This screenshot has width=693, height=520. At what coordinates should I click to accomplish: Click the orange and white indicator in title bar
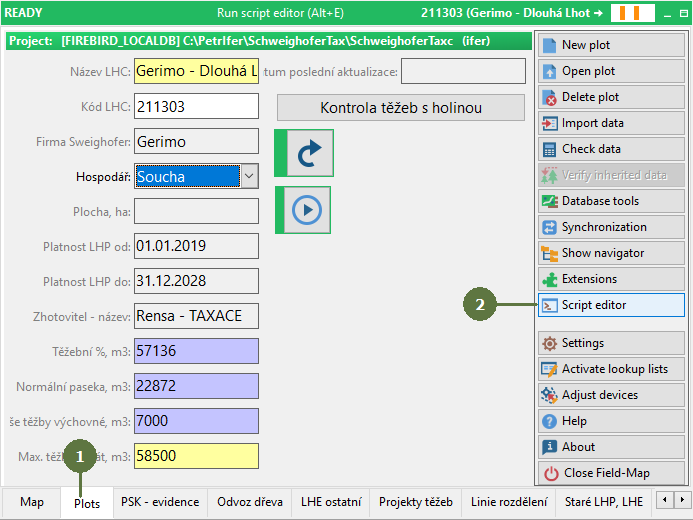pyautogui.click(x=635, y=13)
